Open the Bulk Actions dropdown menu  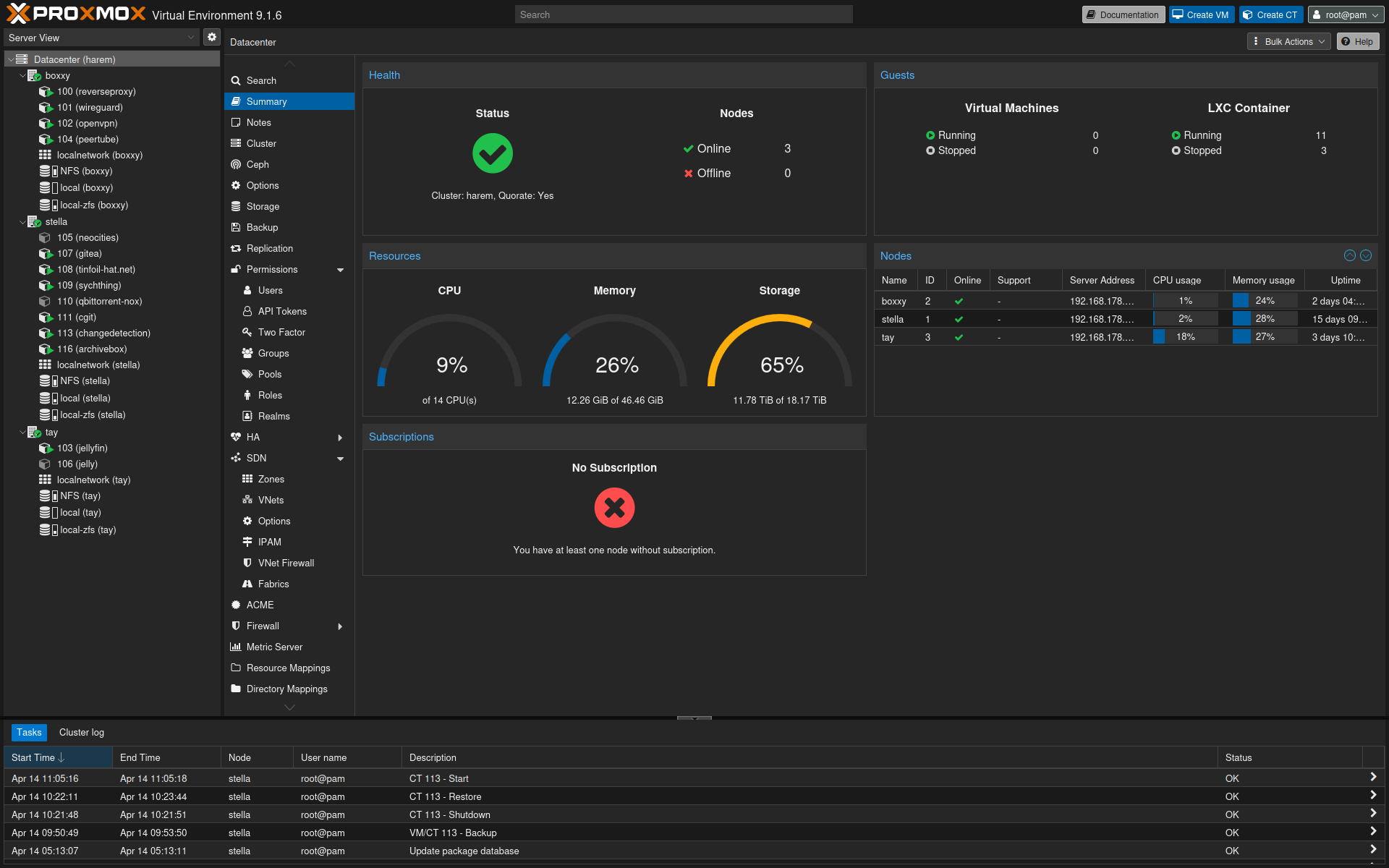point(1288,41)
